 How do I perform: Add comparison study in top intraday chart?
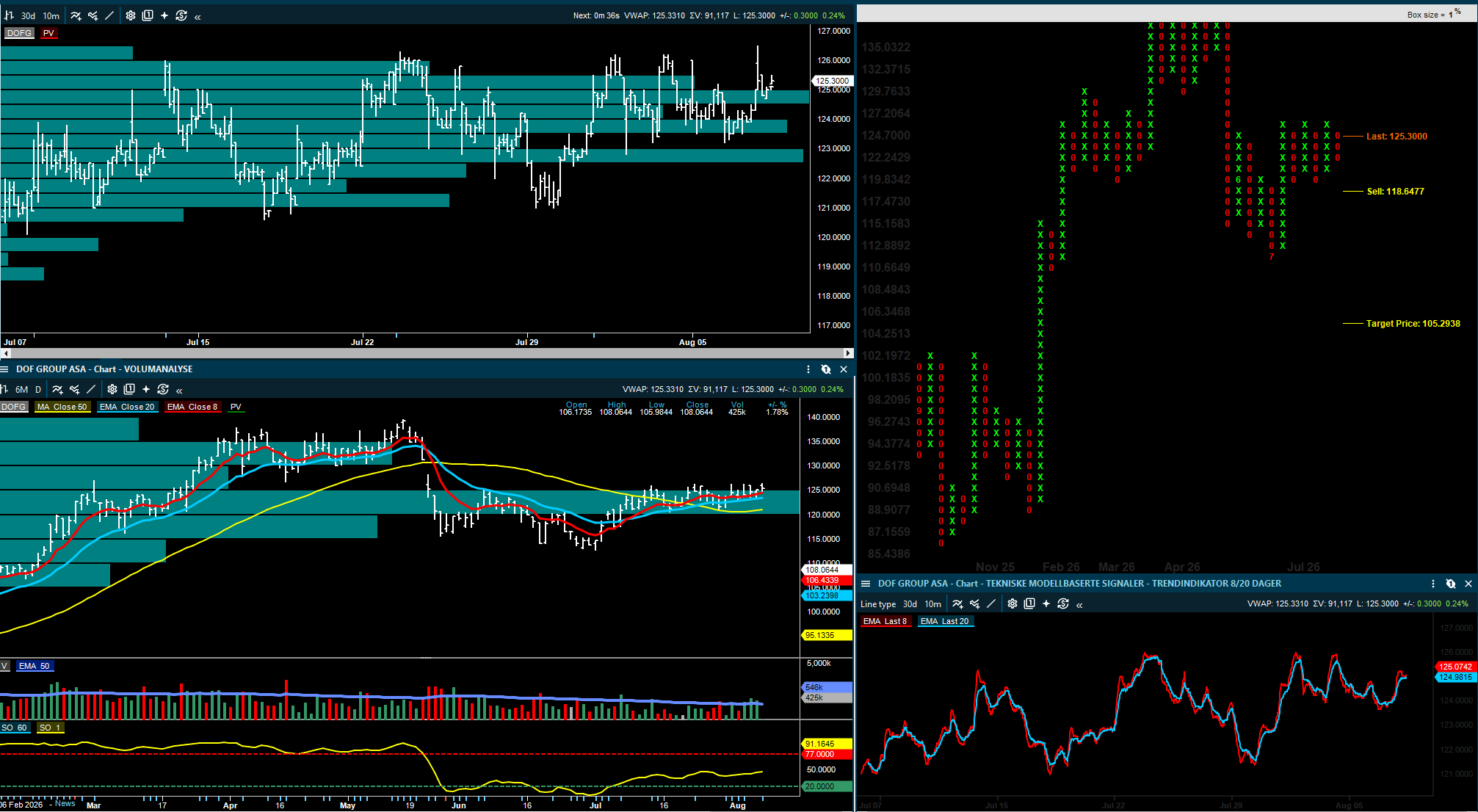click(x=93, y=15)
